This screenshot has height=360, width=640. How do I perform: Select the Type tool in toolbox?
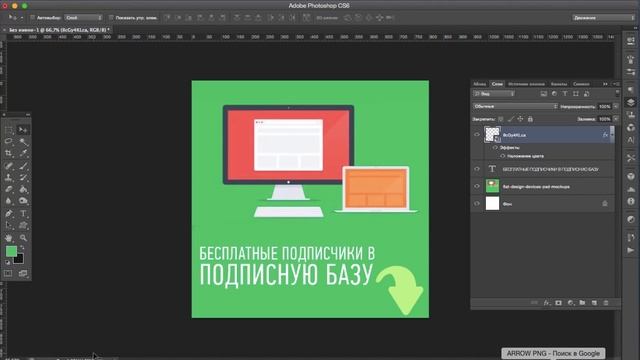pyautogui.click(x=23, y=213)
